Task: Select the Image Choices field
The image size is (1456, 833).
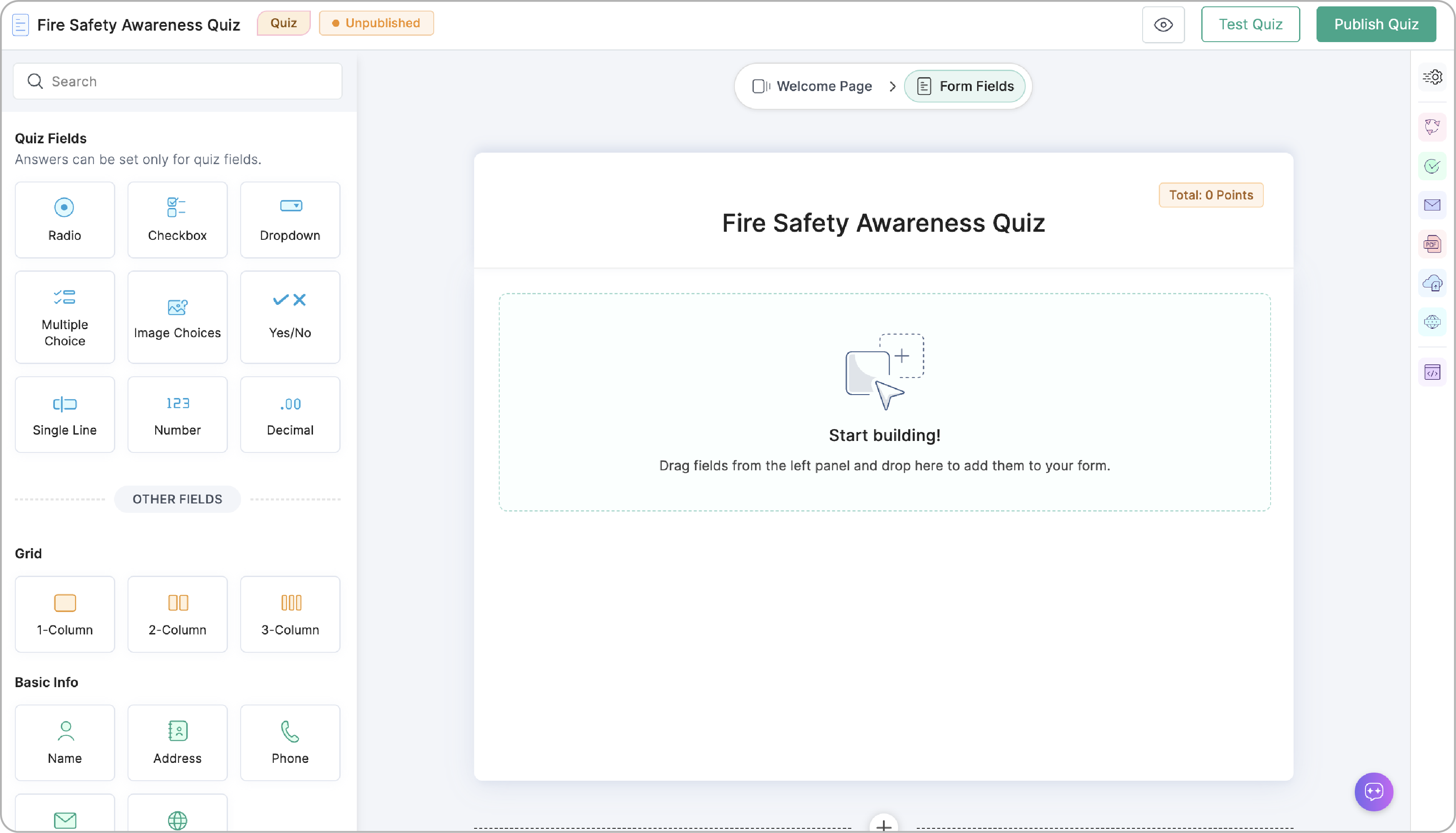Action: click(x=177, y=317)
